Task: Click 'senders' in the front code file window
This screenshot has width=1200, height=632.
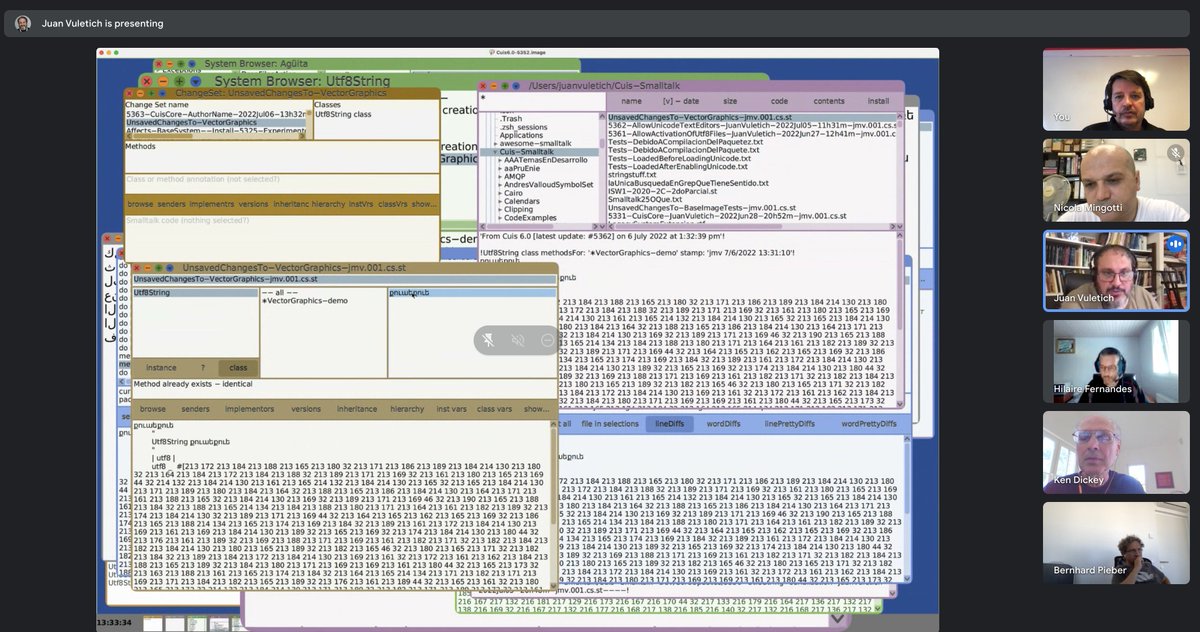Action: click(196, 409)
